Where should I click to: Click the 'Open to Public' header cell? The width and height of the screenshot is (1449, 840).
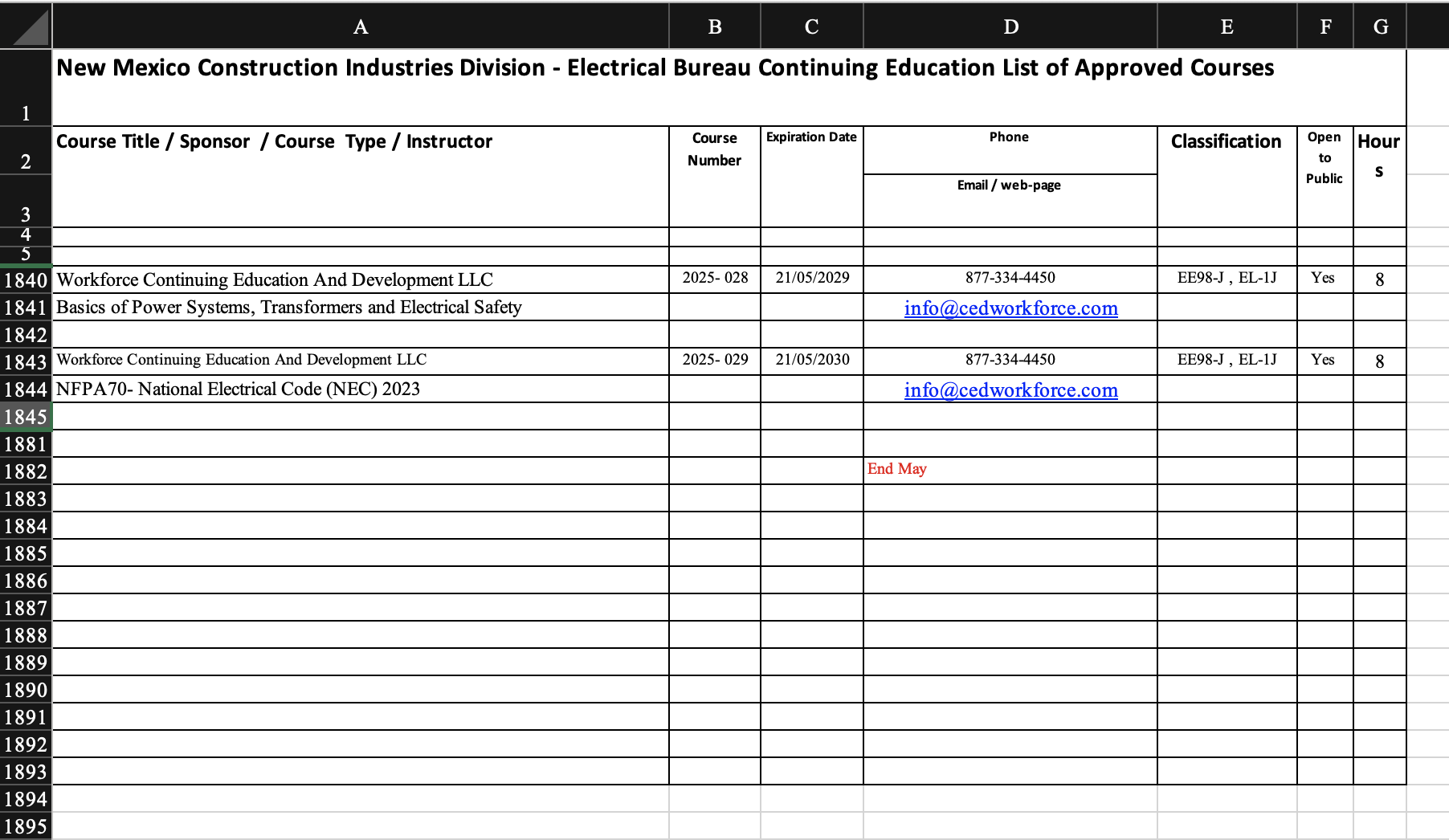tap(1325, 177)
